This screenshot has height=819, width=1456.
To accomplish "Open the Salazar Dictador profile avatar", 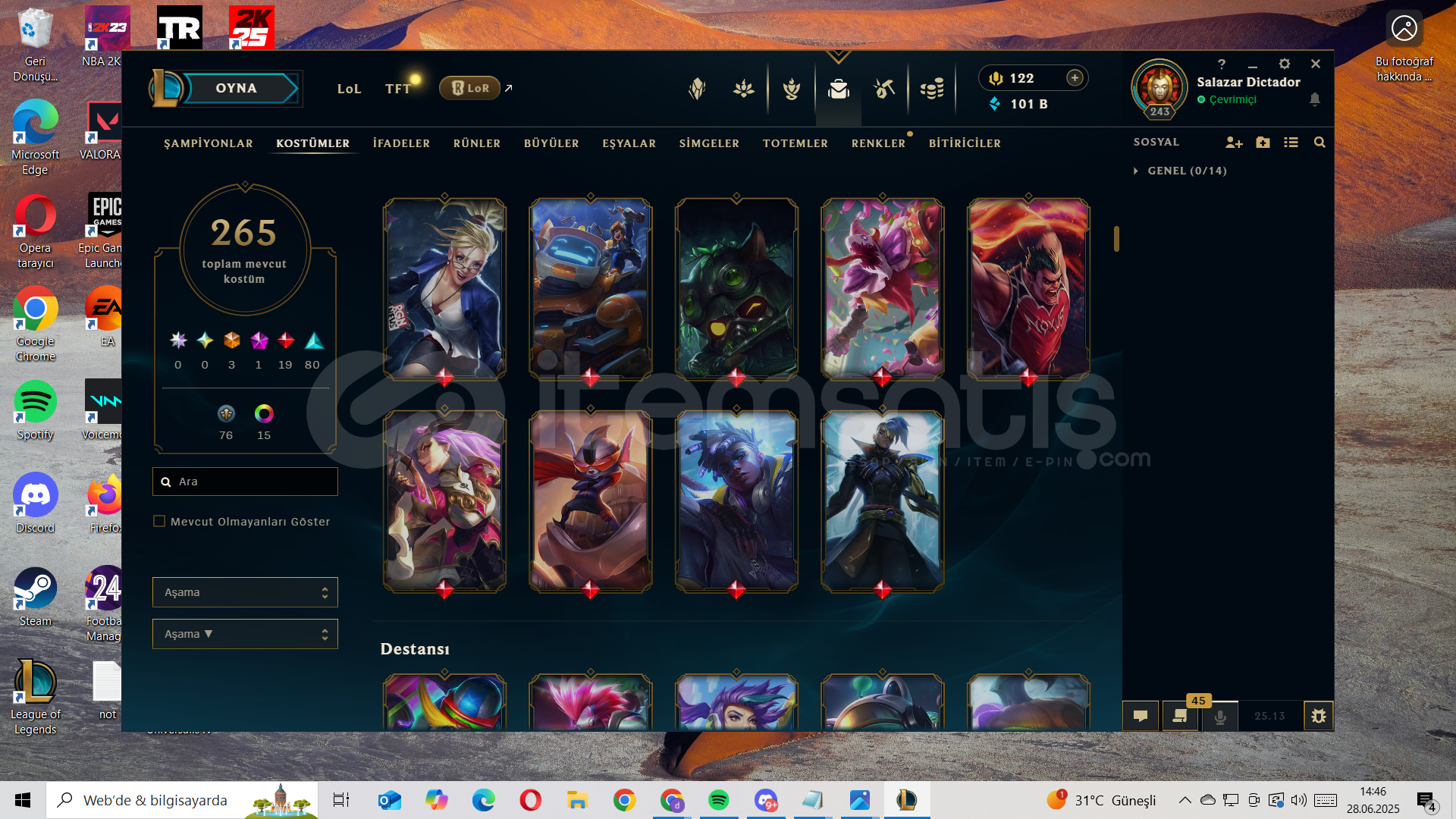I will [x=1159, y=89].
